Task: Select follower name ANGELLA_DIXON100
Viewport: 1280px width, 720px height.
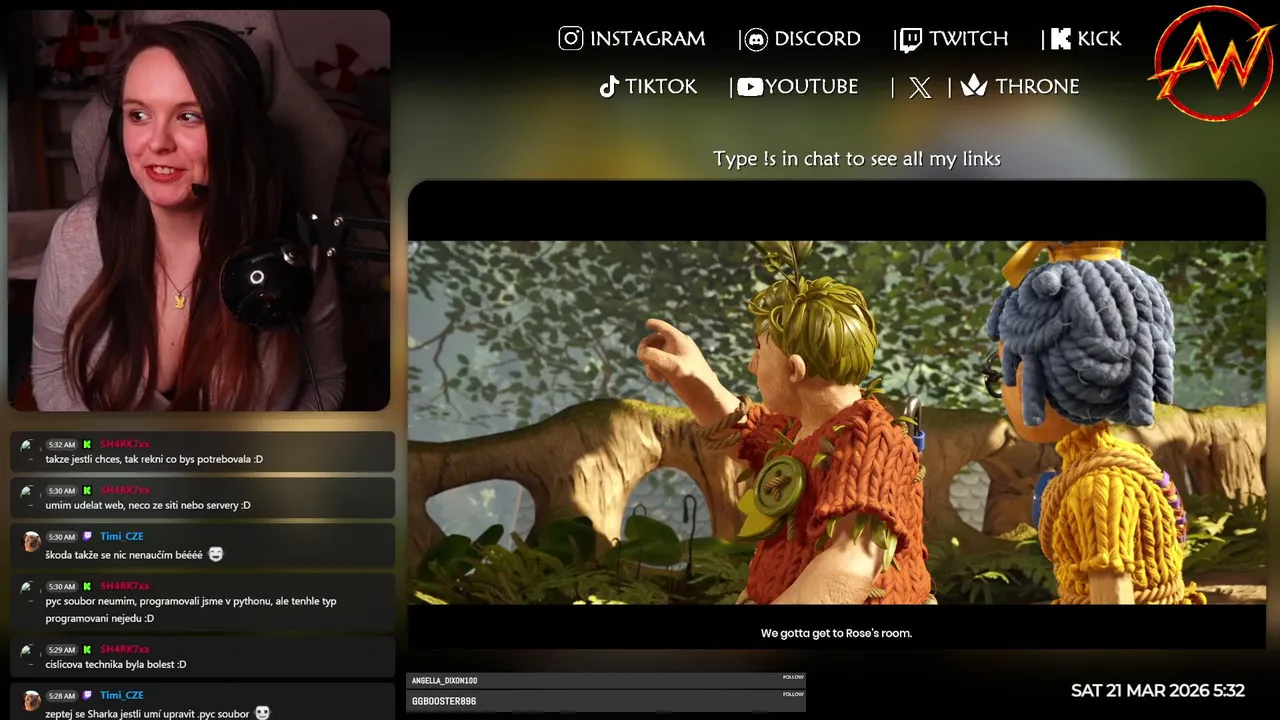Action: 444,681
